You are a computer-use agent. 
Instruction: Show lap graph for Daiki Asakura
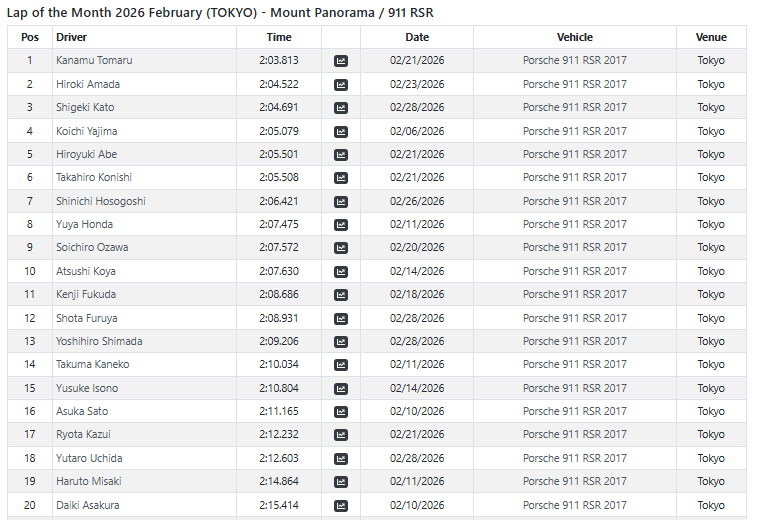[341, 506]
